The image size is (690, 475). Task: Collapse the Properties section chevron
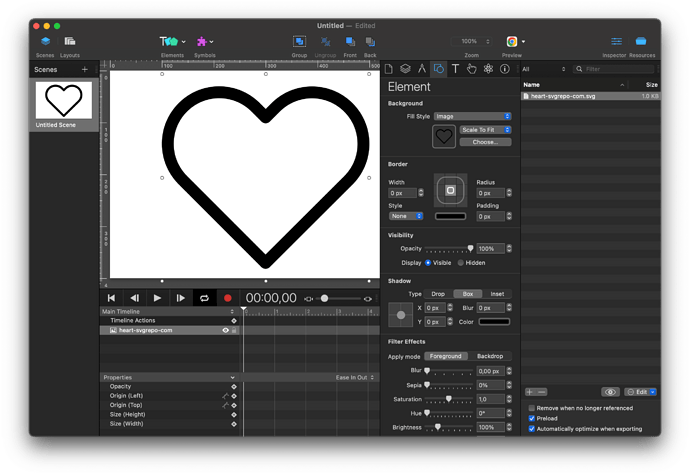point(232,378)
